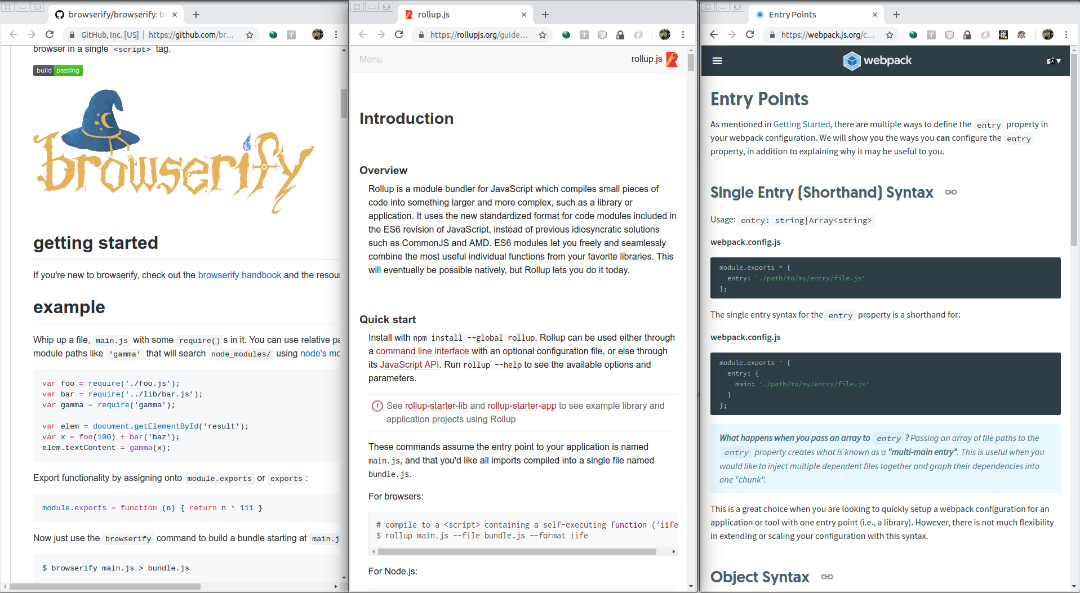Click the rollup.js page vertical scrollbar thumb

691,63
